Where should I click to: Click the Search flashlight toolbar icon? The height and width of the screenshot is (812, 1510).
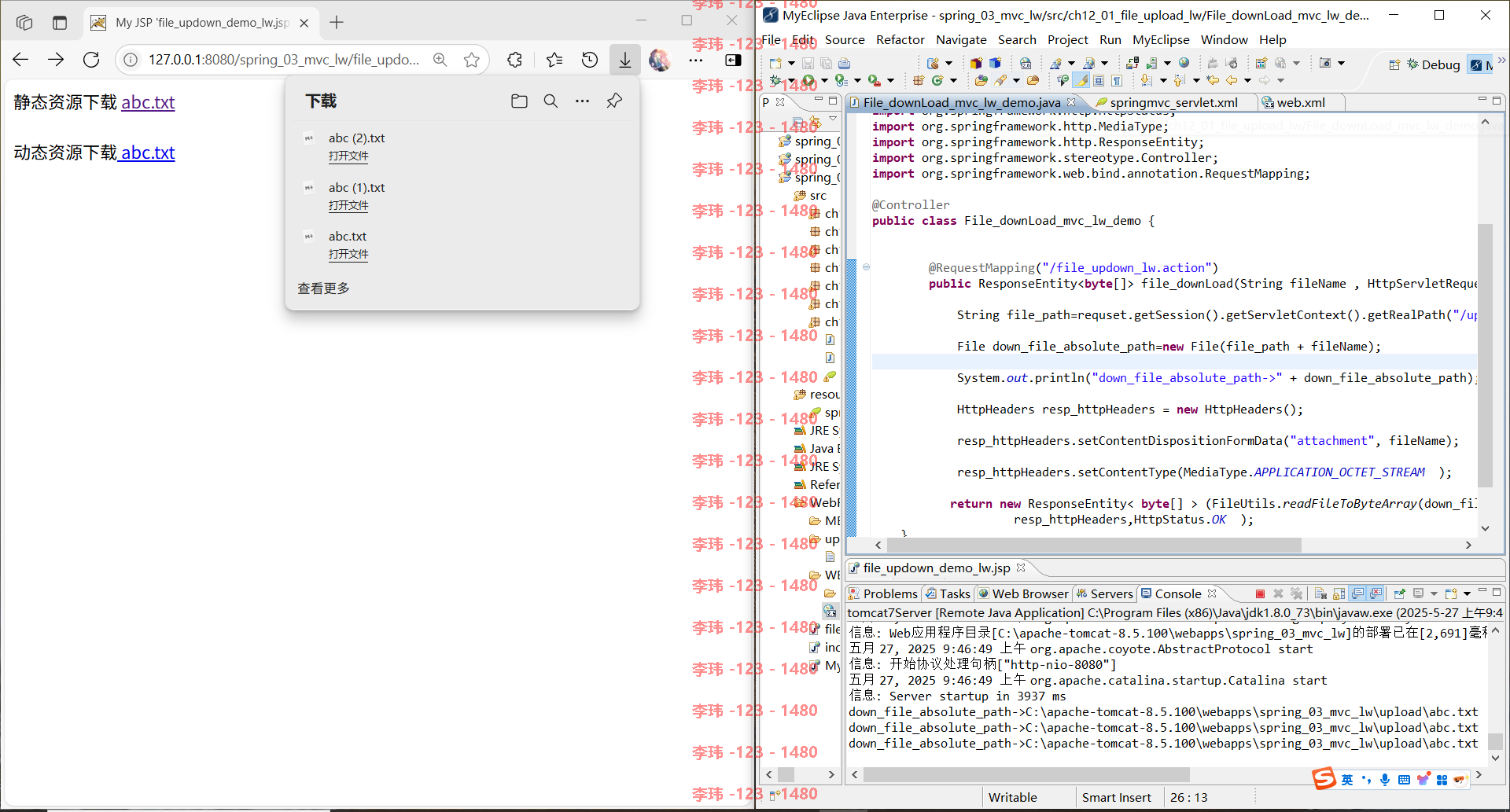coord(1000,80)
